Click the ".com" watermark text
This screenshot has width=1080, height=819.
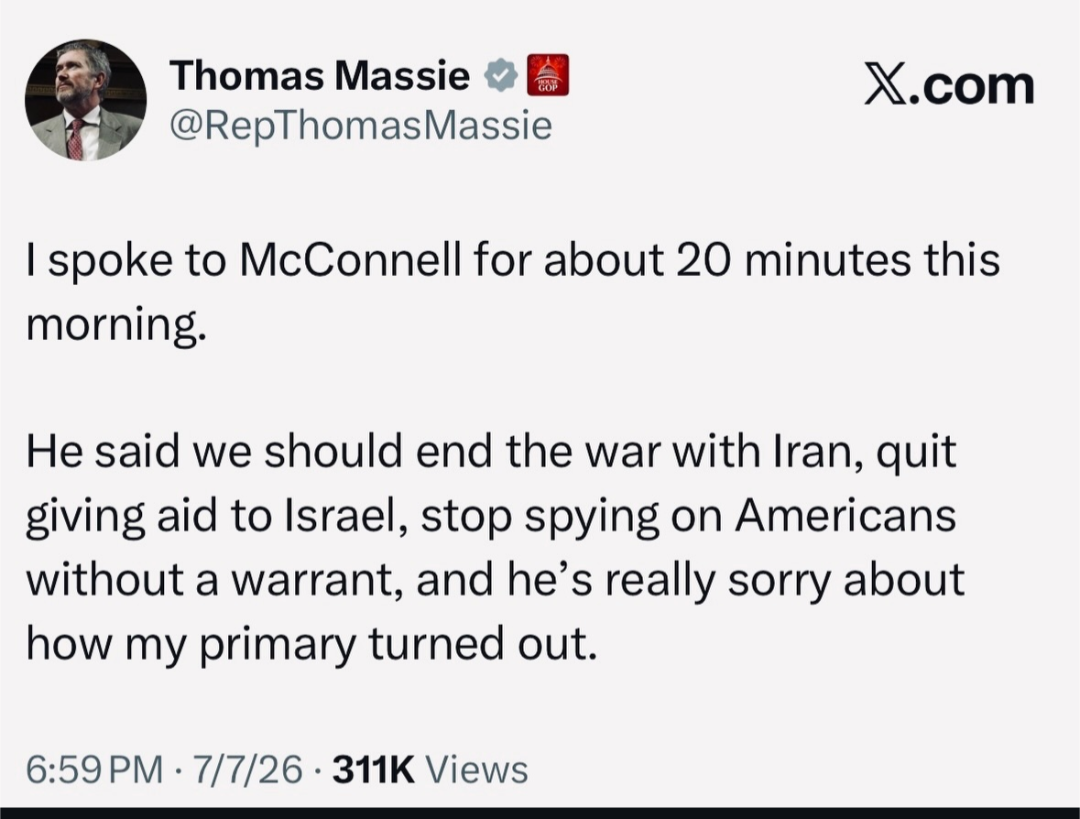[x=973, y=88]
